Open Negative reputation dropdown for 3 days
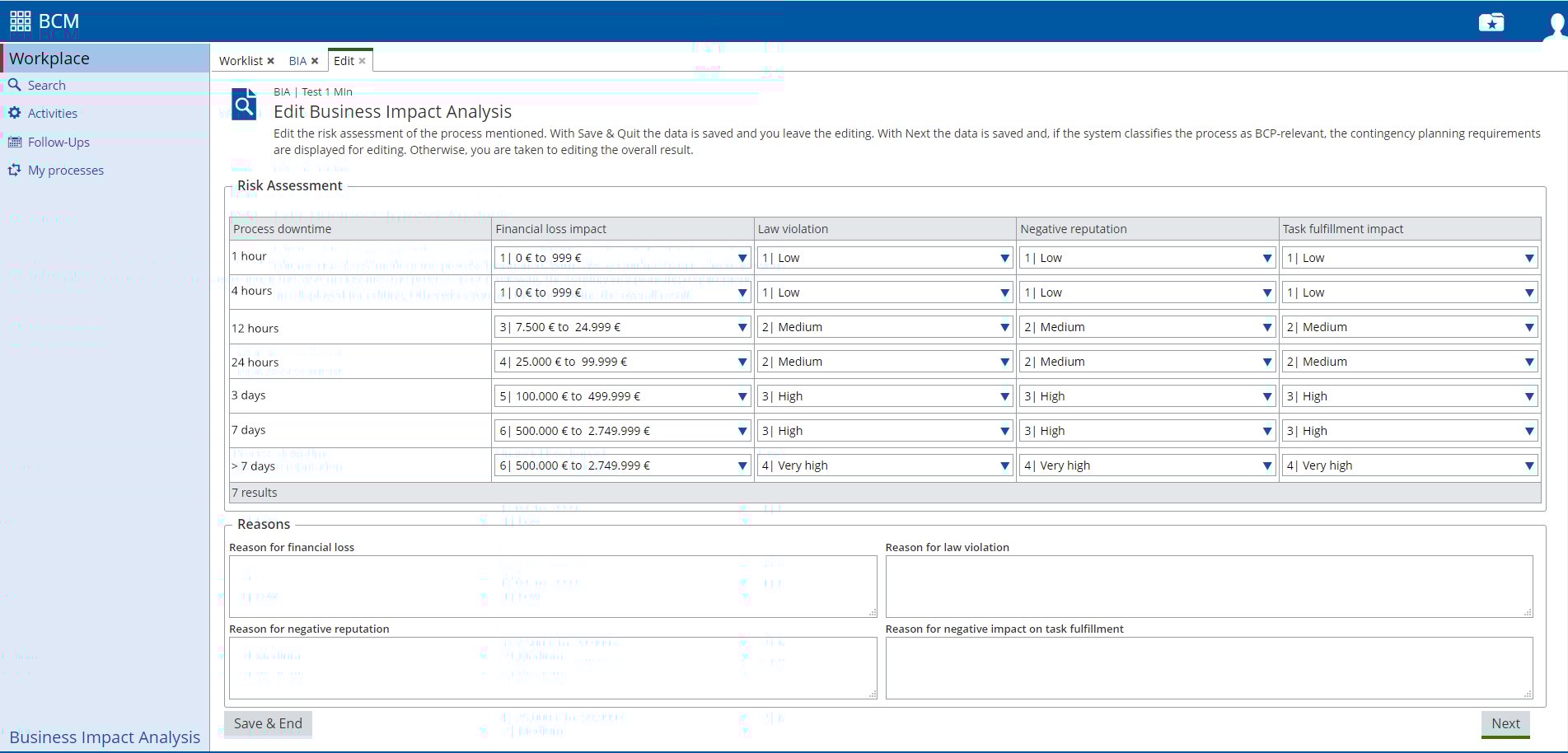1568x753 pixels. 1147,396
